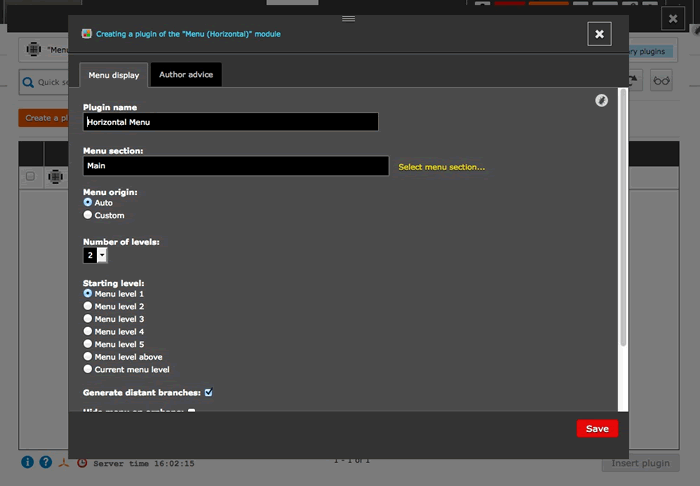Uncheck Generate distant branches
The height and width of the screenshot is (486, 700).
pos(208,393)
